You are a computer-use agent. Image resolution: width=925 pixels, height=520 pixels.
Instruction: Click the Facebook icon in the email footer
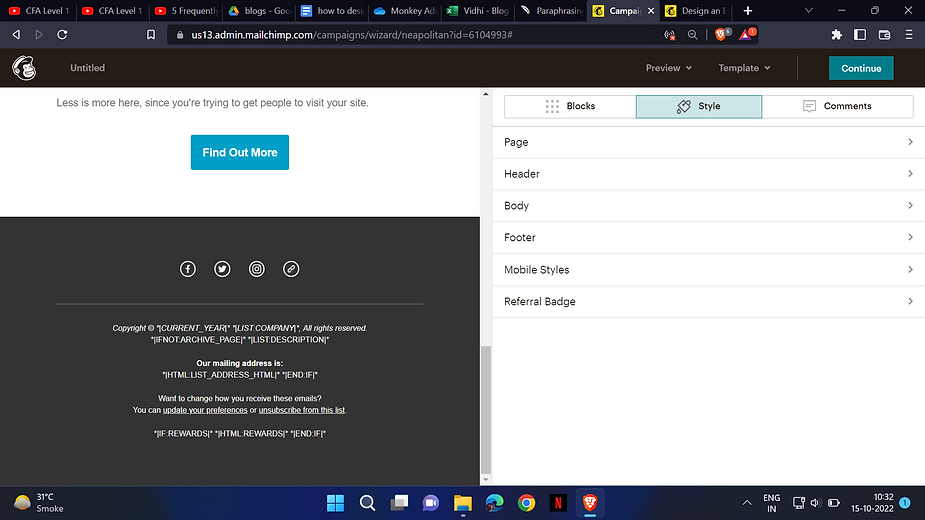point(188,269)
